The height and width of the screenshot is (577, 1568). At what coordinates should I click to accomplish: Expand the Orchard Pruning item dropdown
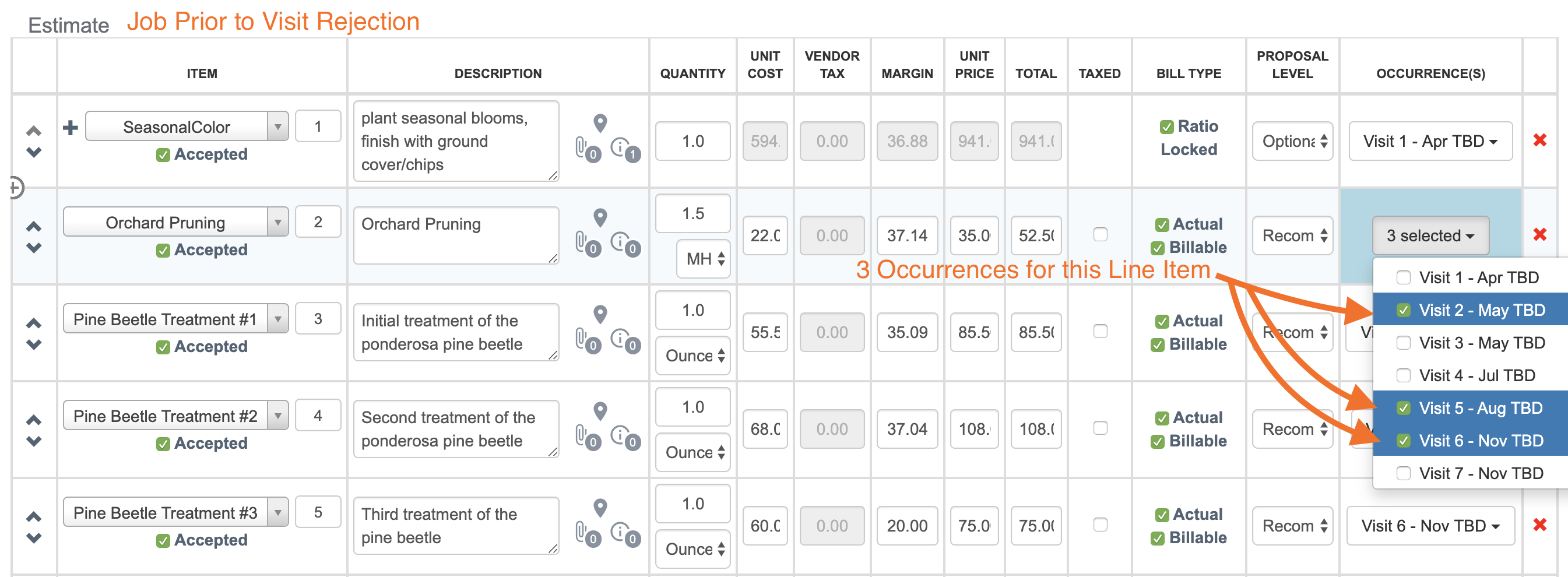click(x=277, y=223)
